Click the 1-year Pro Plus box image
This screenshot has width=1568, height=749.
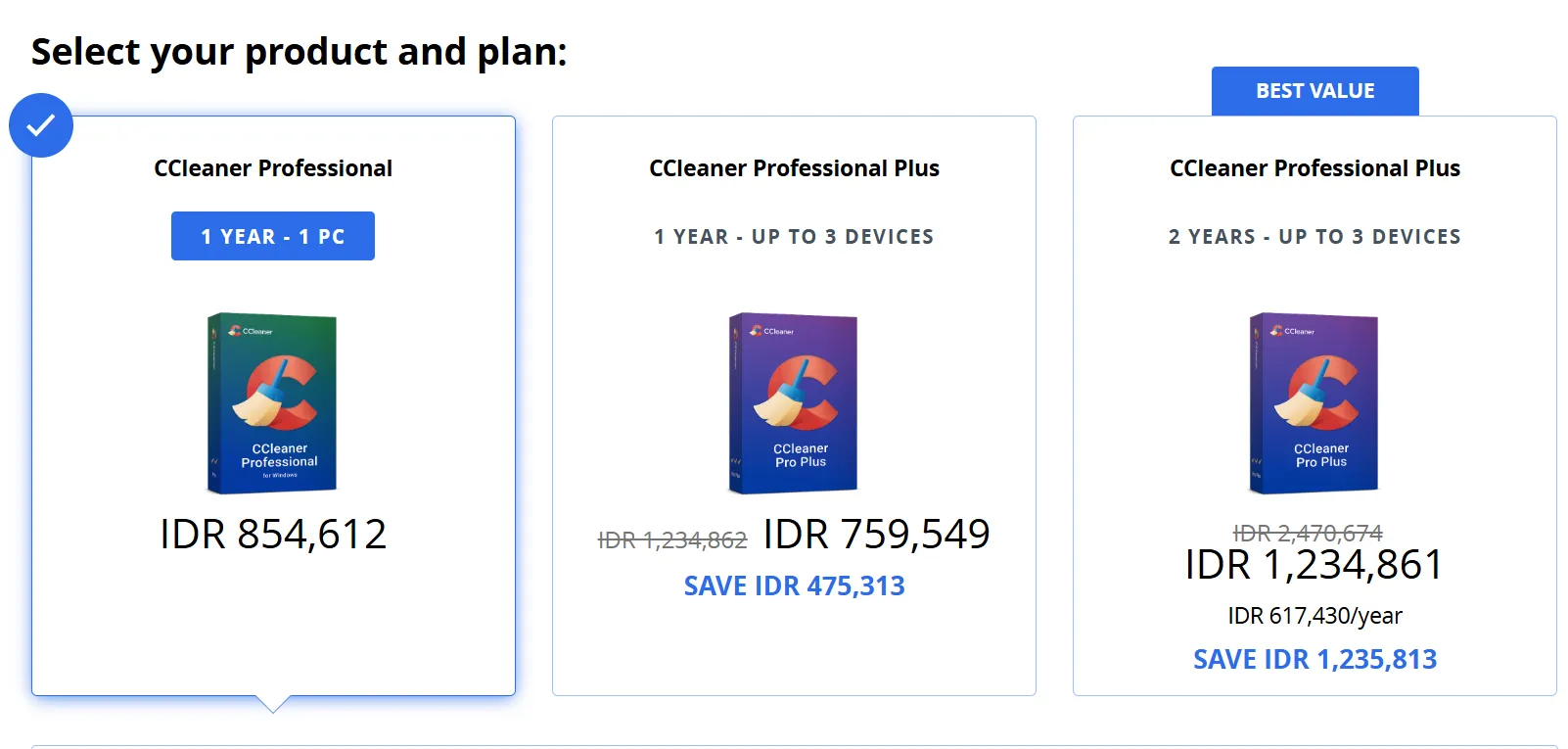click(x=793, y=402)
